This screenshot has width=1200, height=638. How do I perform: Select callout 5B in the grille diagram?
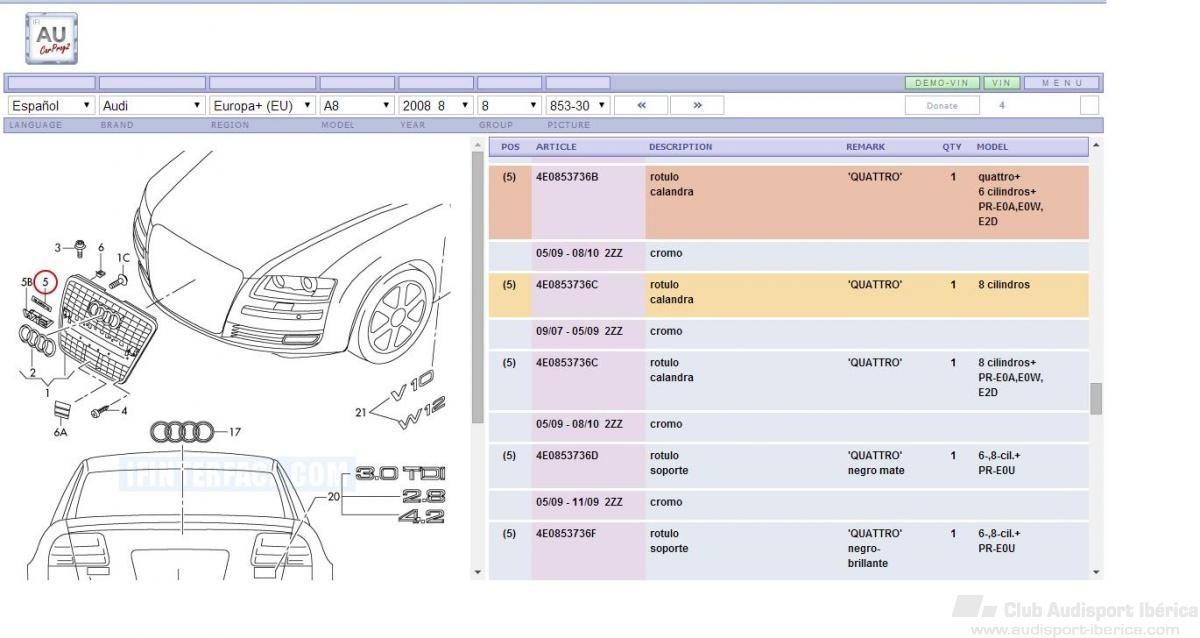[27, 284]
